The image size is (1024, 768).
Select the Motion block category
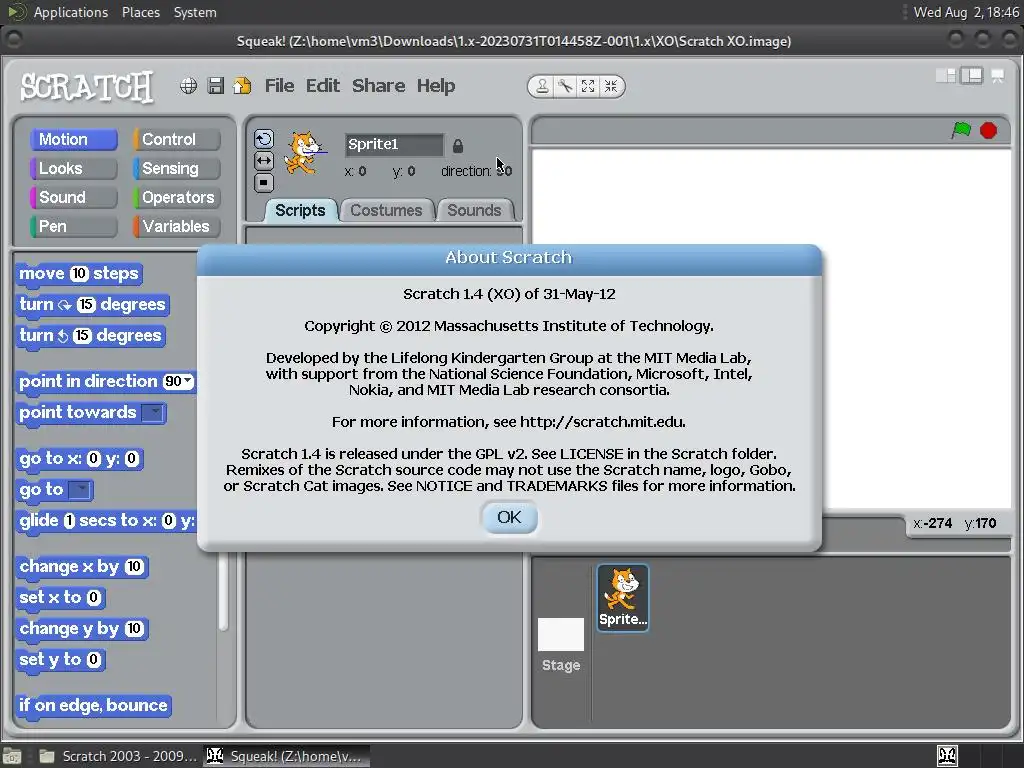(x=74, y=139)
